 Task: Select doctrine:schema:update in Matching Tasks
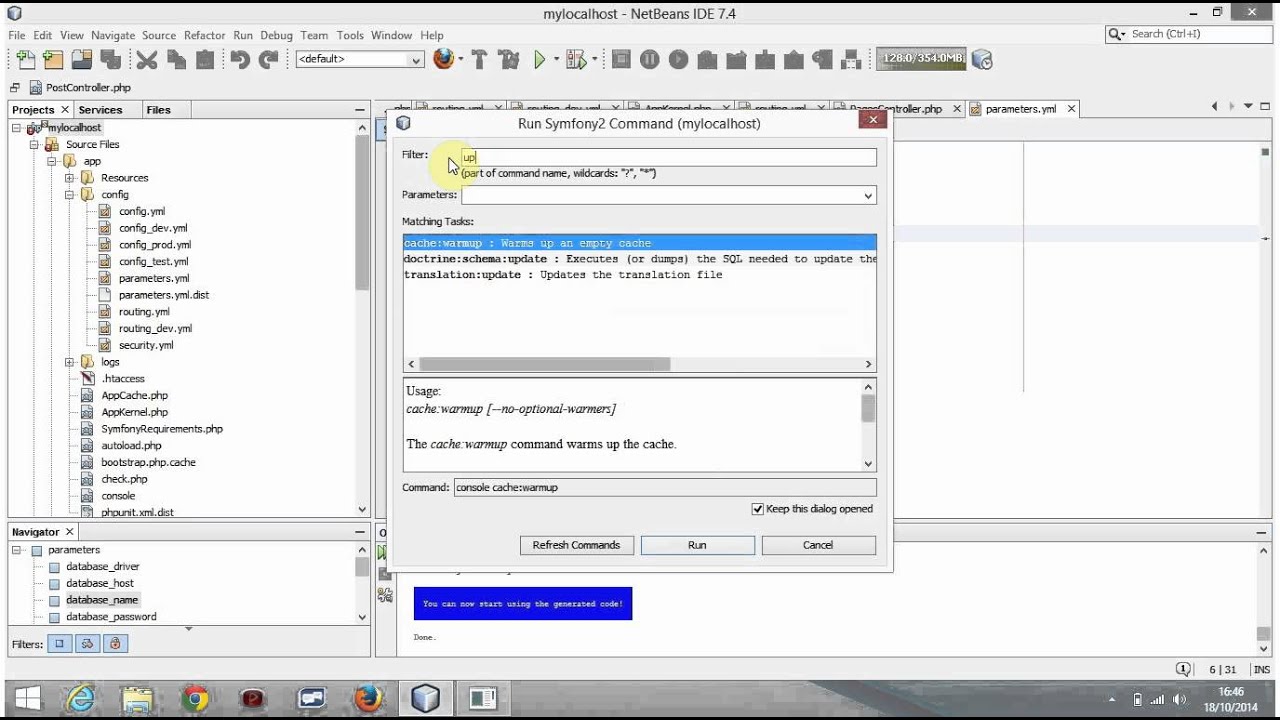click(x=640, y=259)
